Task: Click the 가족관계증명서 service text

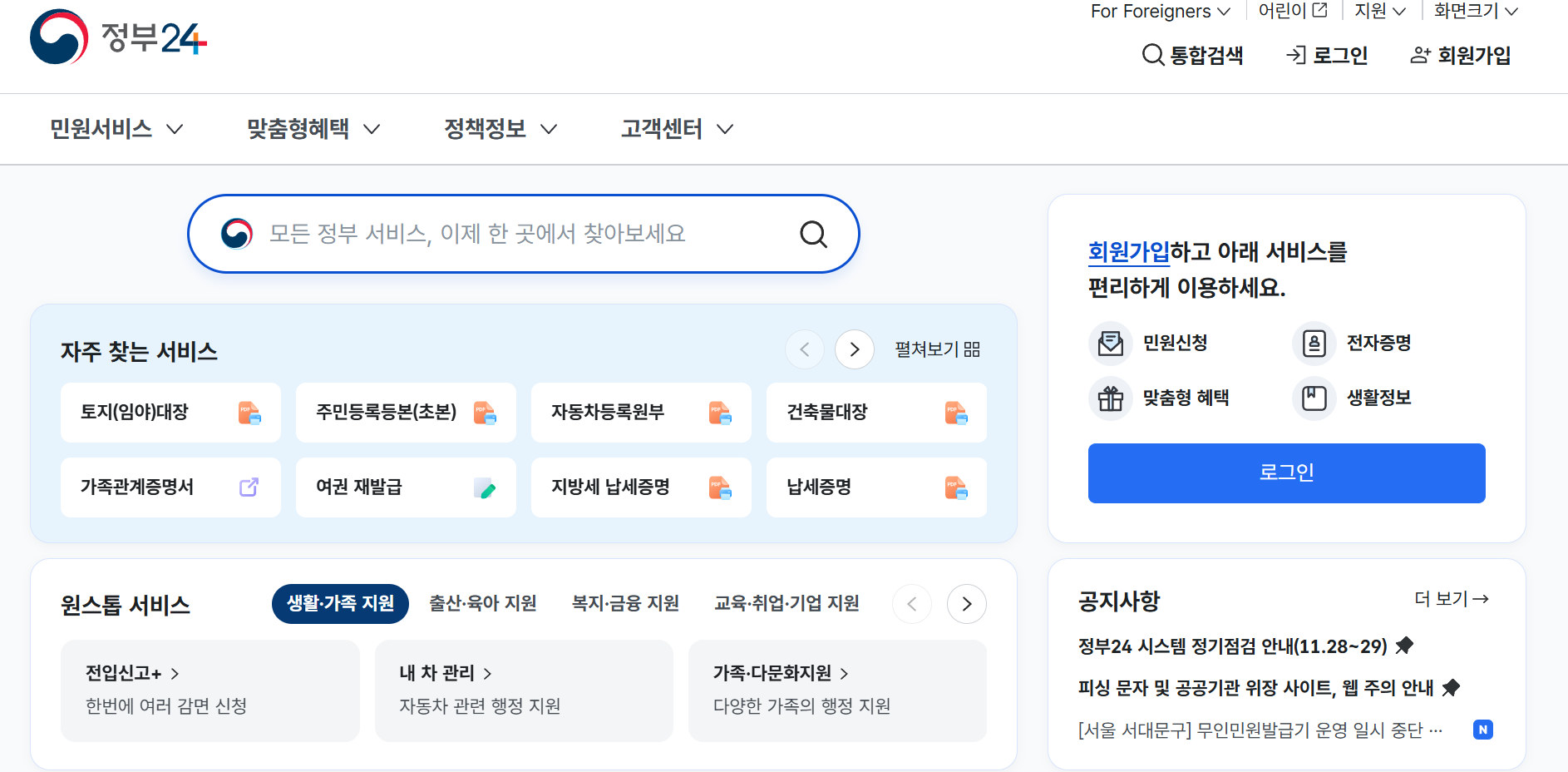Action: 137,487
